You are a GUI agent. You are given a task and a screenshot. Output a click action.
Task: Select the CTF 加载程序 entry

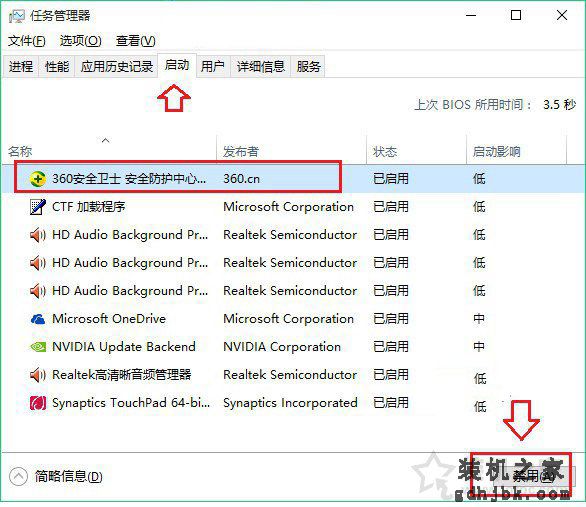tap(89, 207)
